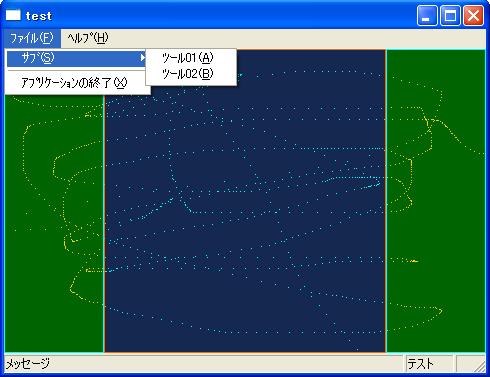
Task: Select the サブ(S) submenu entry
Action: [77, 58]
